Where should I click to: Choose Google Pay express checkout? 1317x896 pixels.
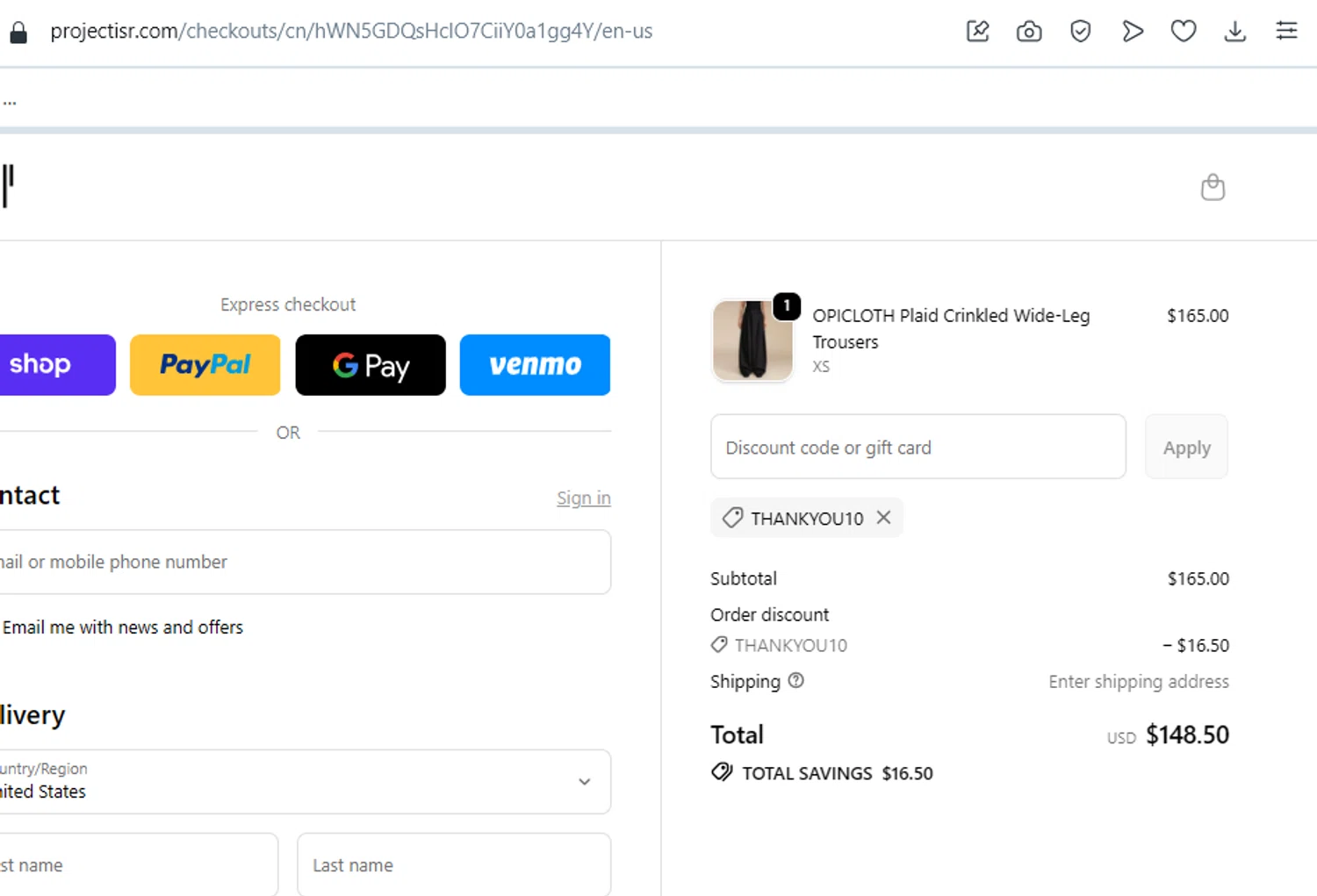point(371,365)
